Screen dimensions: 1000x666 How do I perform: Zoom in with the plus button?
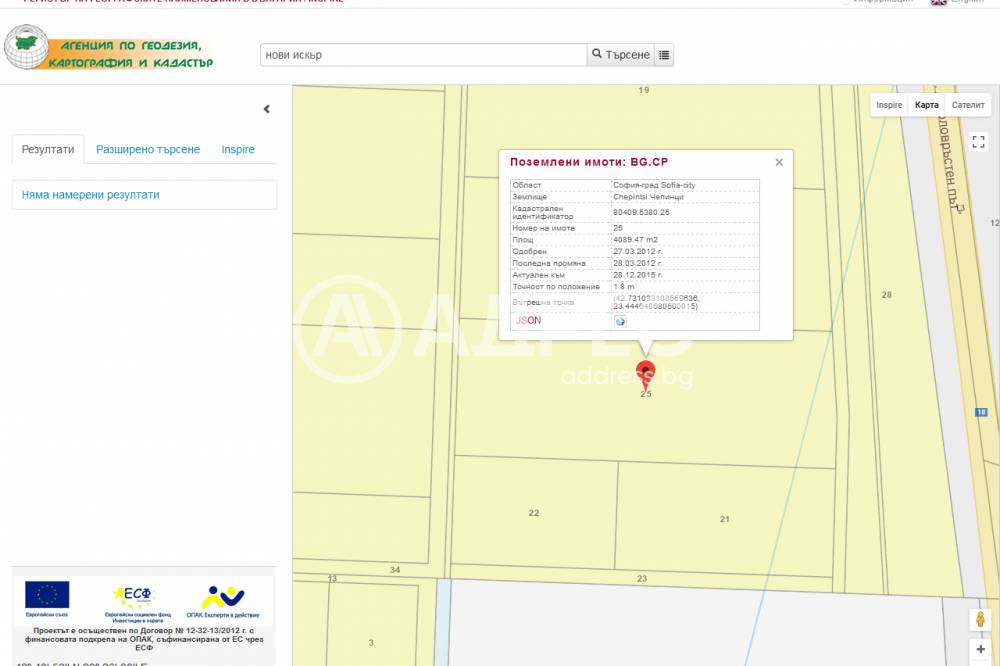click(x=980, y=650)
